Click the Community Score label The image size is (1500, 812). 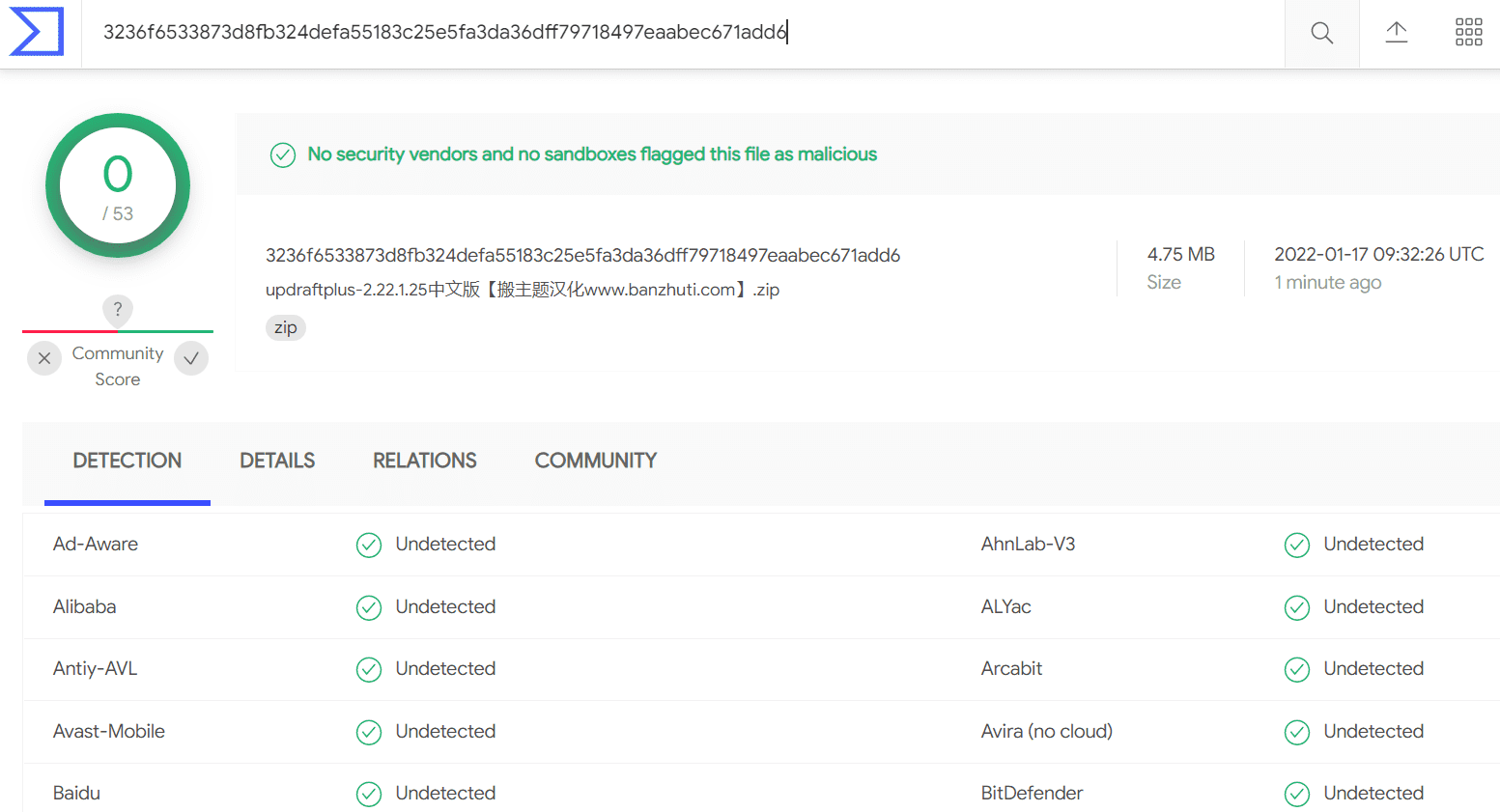(118, 367)
